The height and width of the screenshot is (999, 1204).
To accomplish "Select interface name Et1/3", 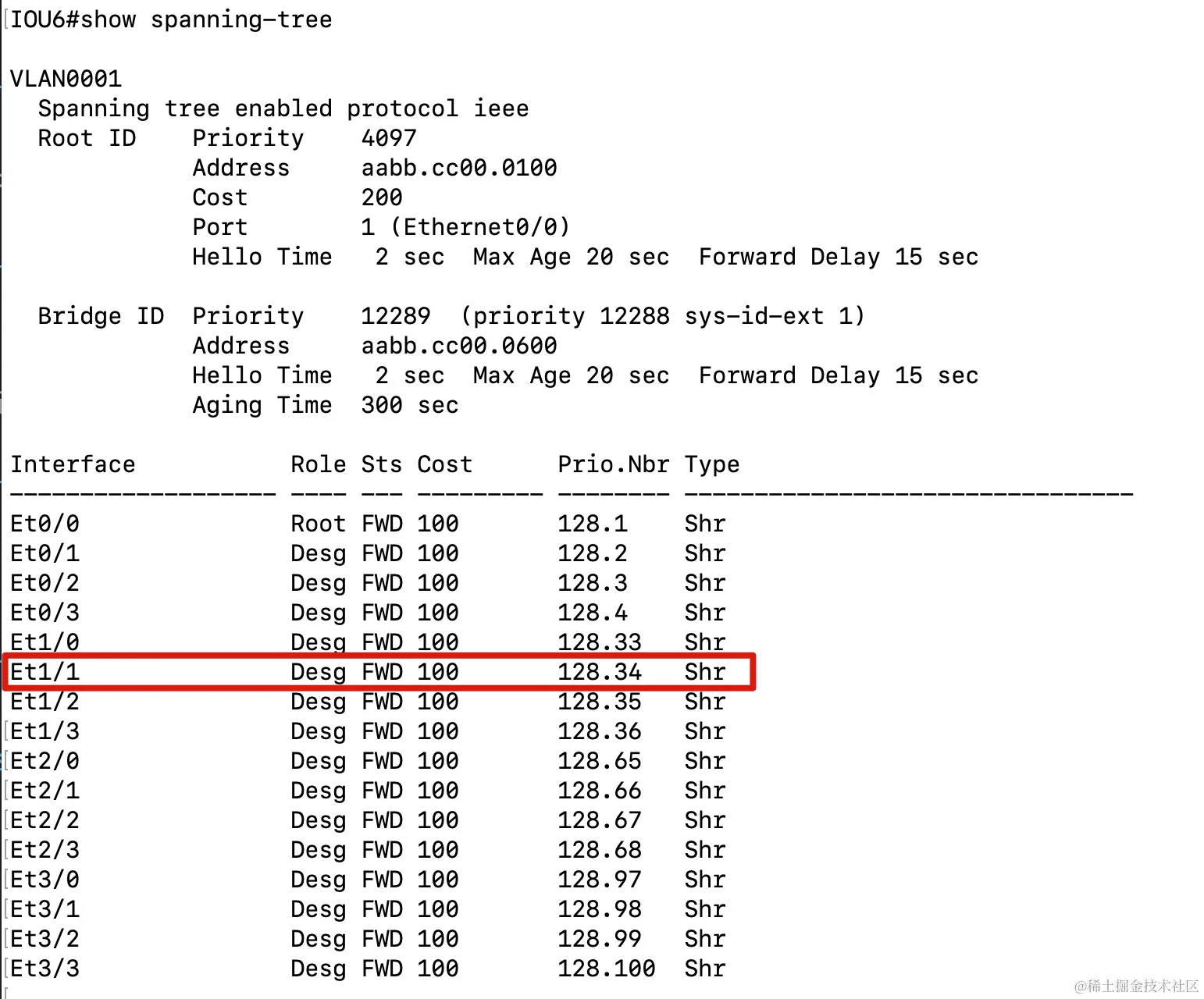I will (x=45, y=731).
